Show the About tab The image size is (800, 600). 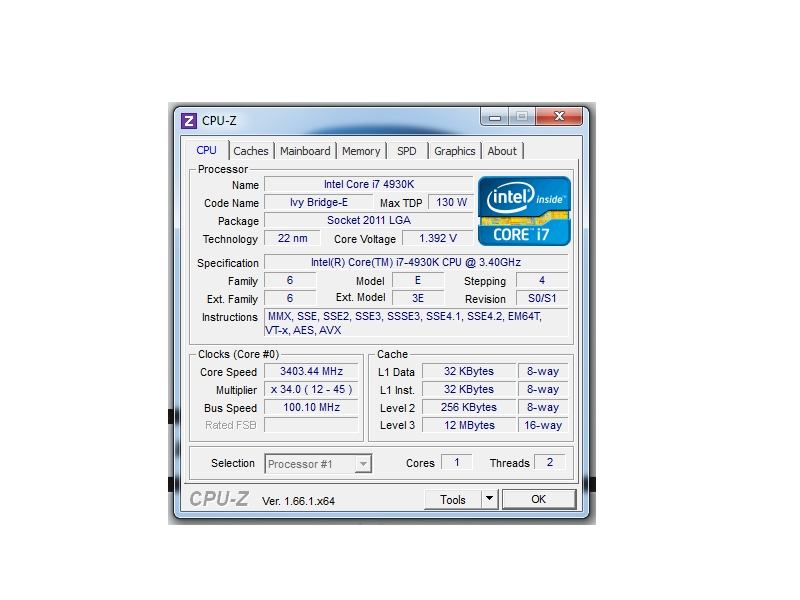502,151
